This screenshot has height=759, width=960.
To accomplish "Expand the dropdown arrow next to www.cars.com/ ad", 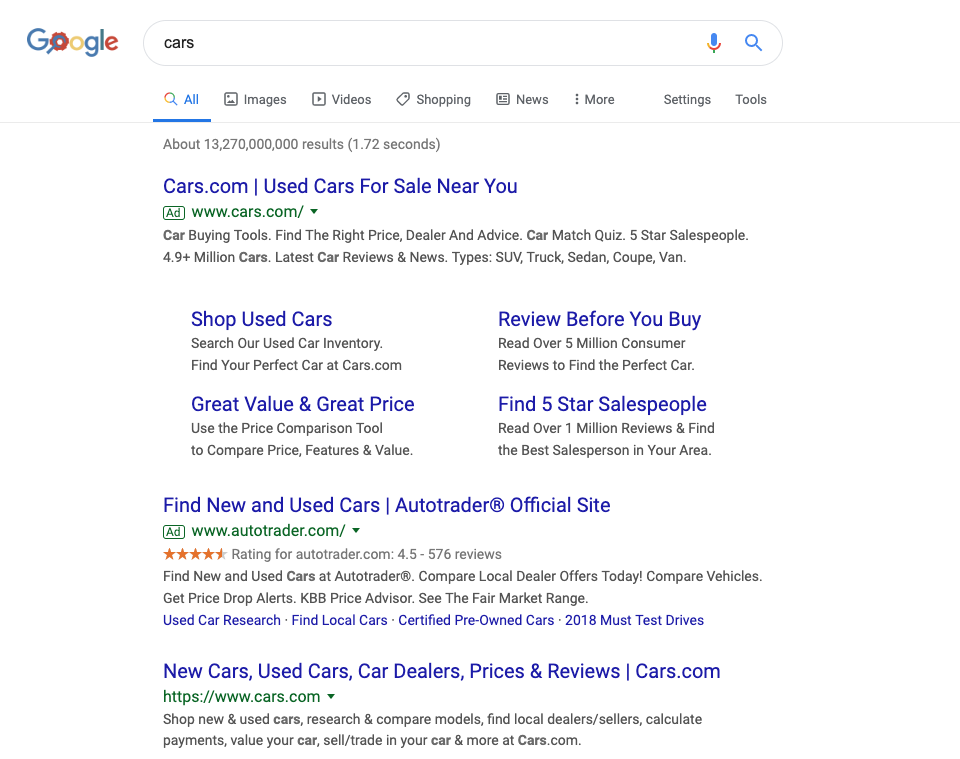I will [314, 212].
